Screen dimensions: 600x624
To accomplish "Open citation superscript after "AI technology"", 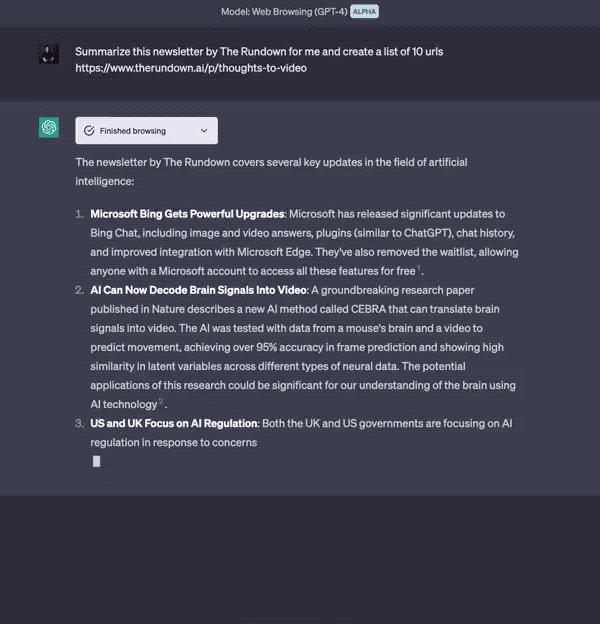I will 161,402.
